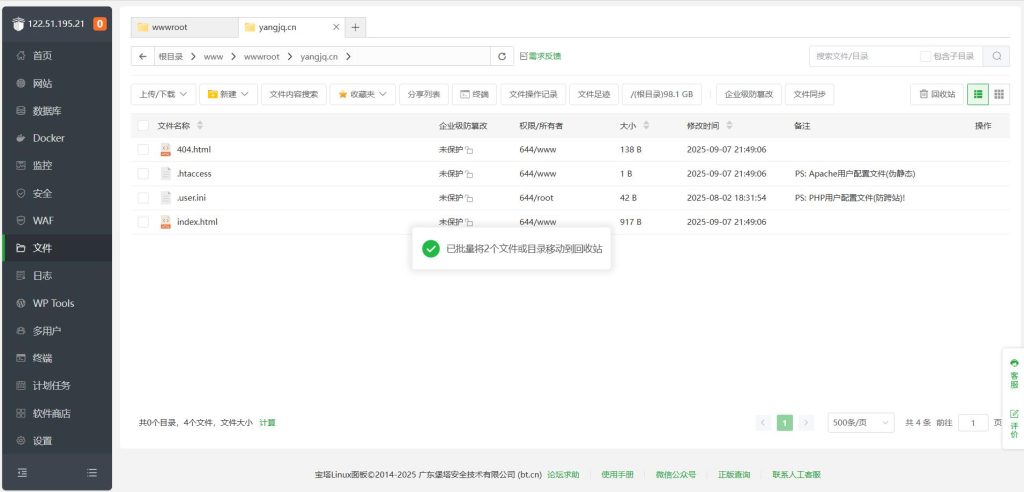The width and height of the screenshot is (1024, 492).
Task: Click the index.html file icon
Action: pyautogui.click(x=165, y=222)
